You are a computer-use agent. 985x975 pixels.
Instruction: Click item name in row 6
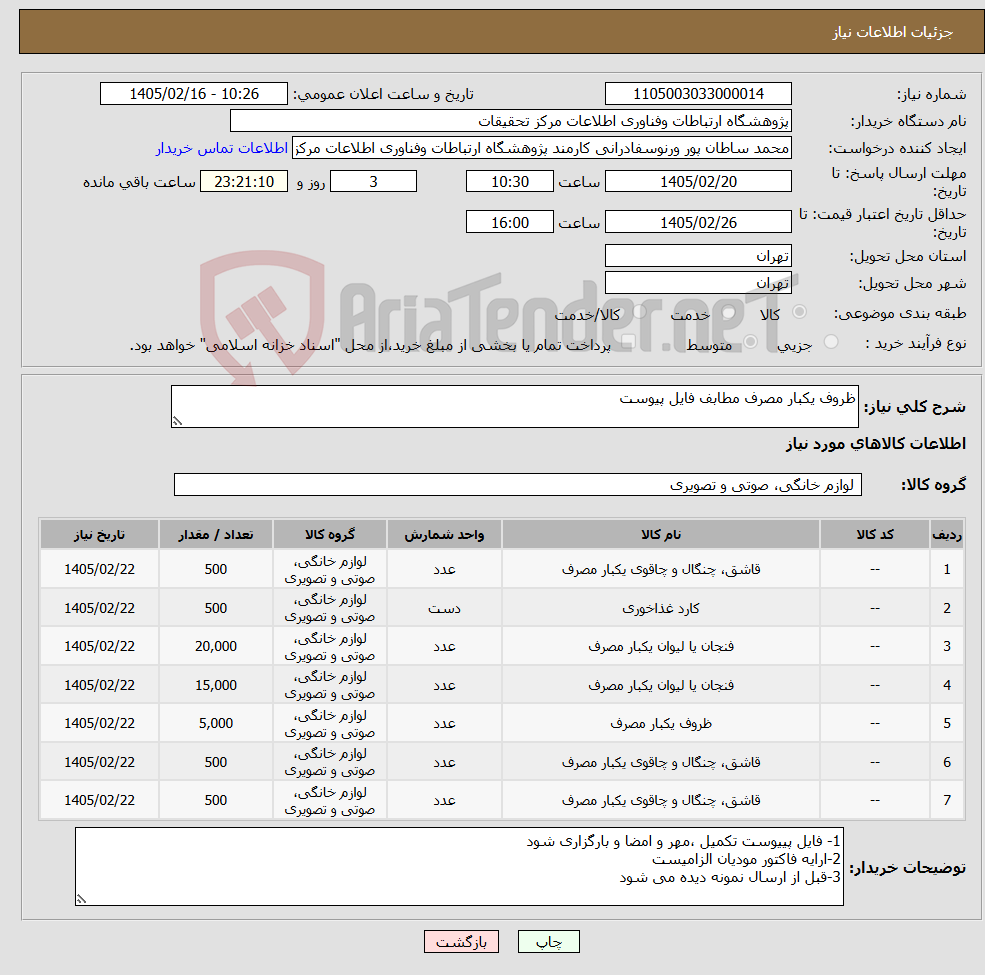[x=661, y=762]
